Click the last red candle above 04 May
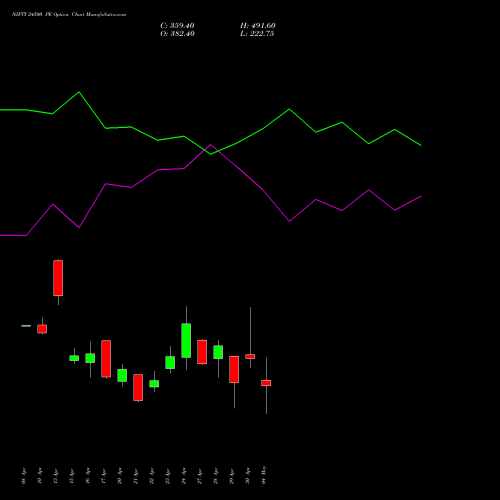 point(266,383)
